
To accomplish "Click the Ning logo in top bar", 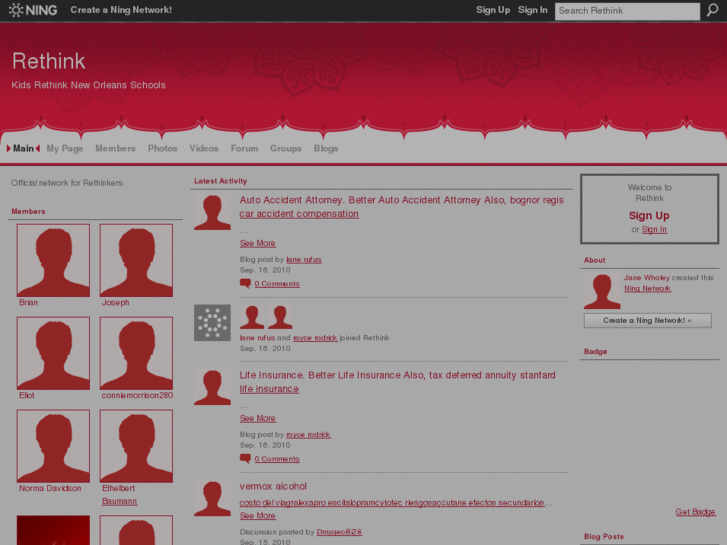I will 33,10.
